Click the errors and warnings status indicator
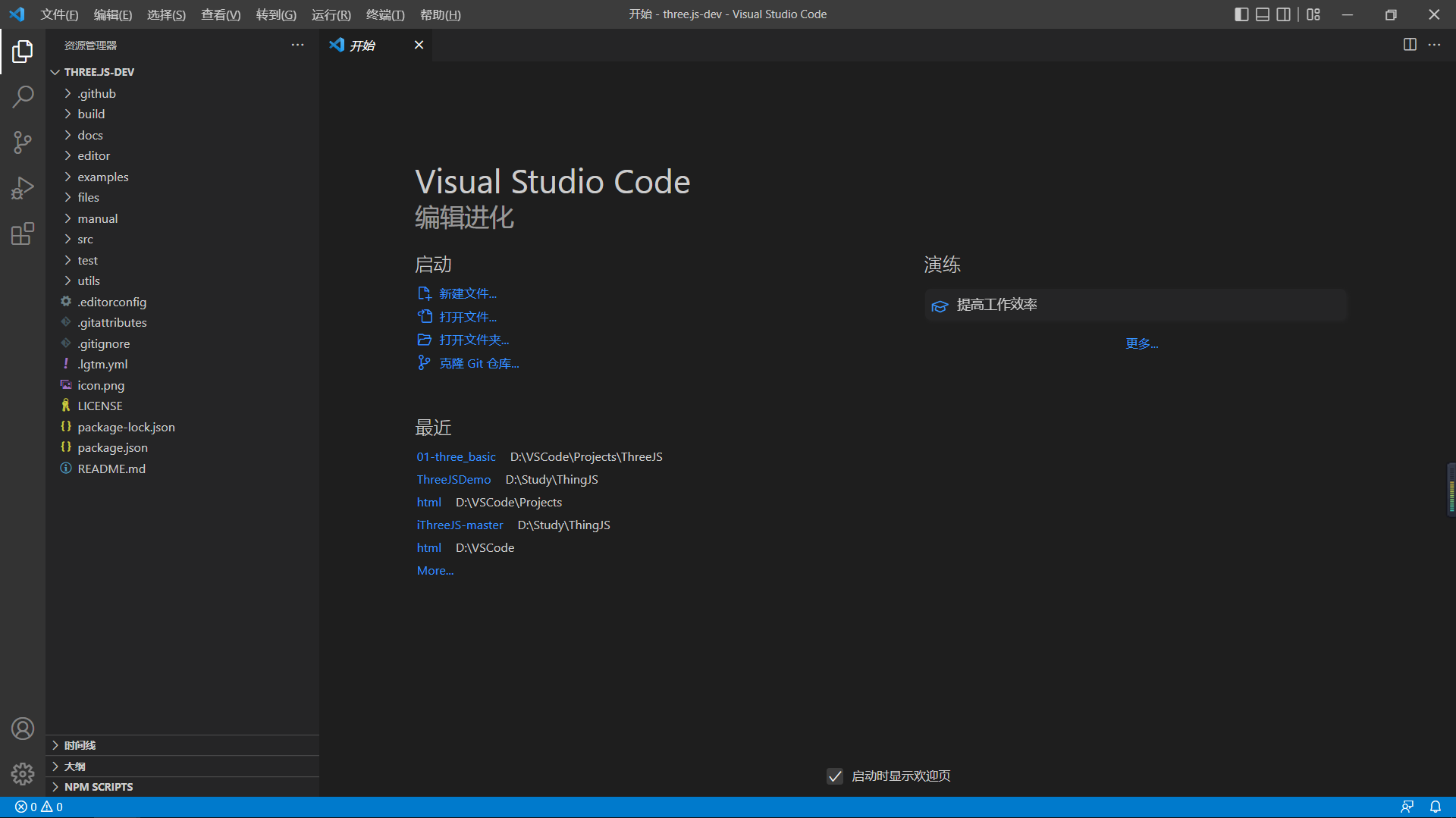Image resolution: width=1456 pixels, height=818 pixels. coord(39,807)
